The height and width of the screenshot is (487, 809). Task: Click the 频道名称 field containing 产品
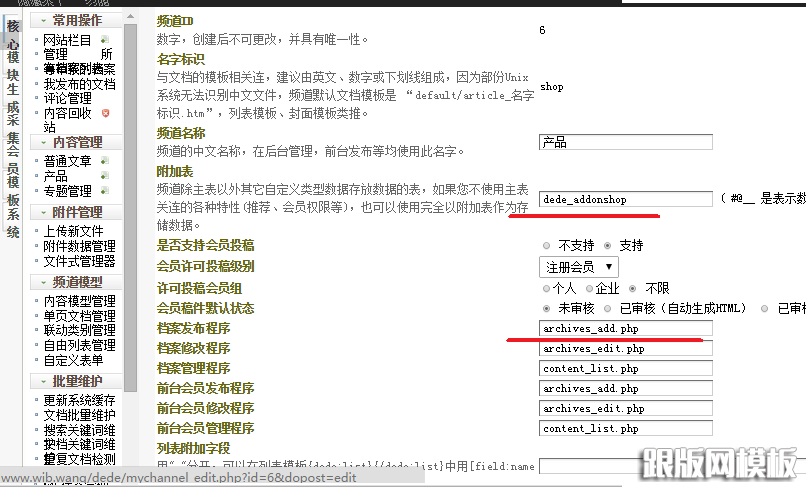click(x=625, y=142)
